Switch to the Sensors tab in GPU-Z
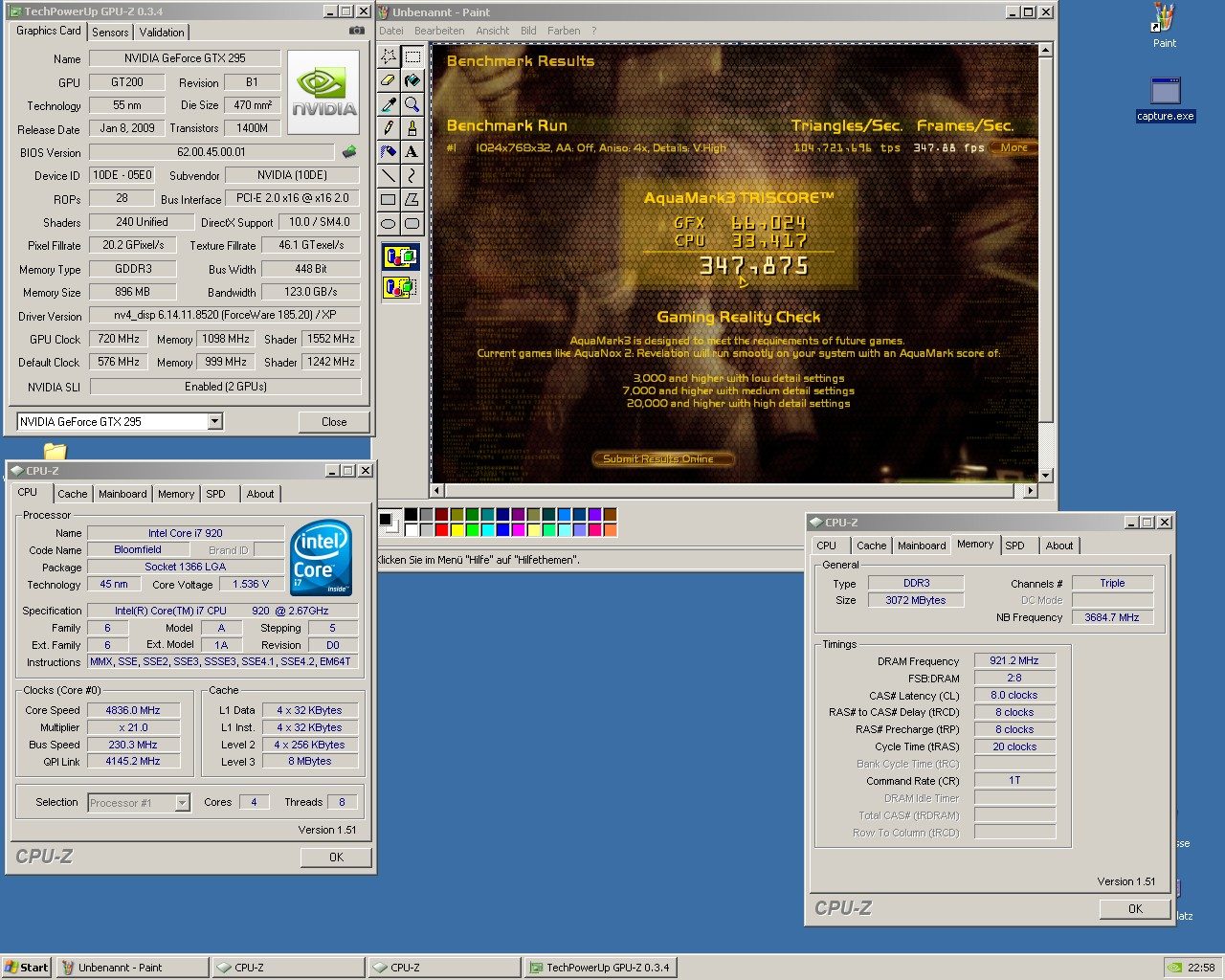This screenshot has height=980, width=1225. point(110,32)
